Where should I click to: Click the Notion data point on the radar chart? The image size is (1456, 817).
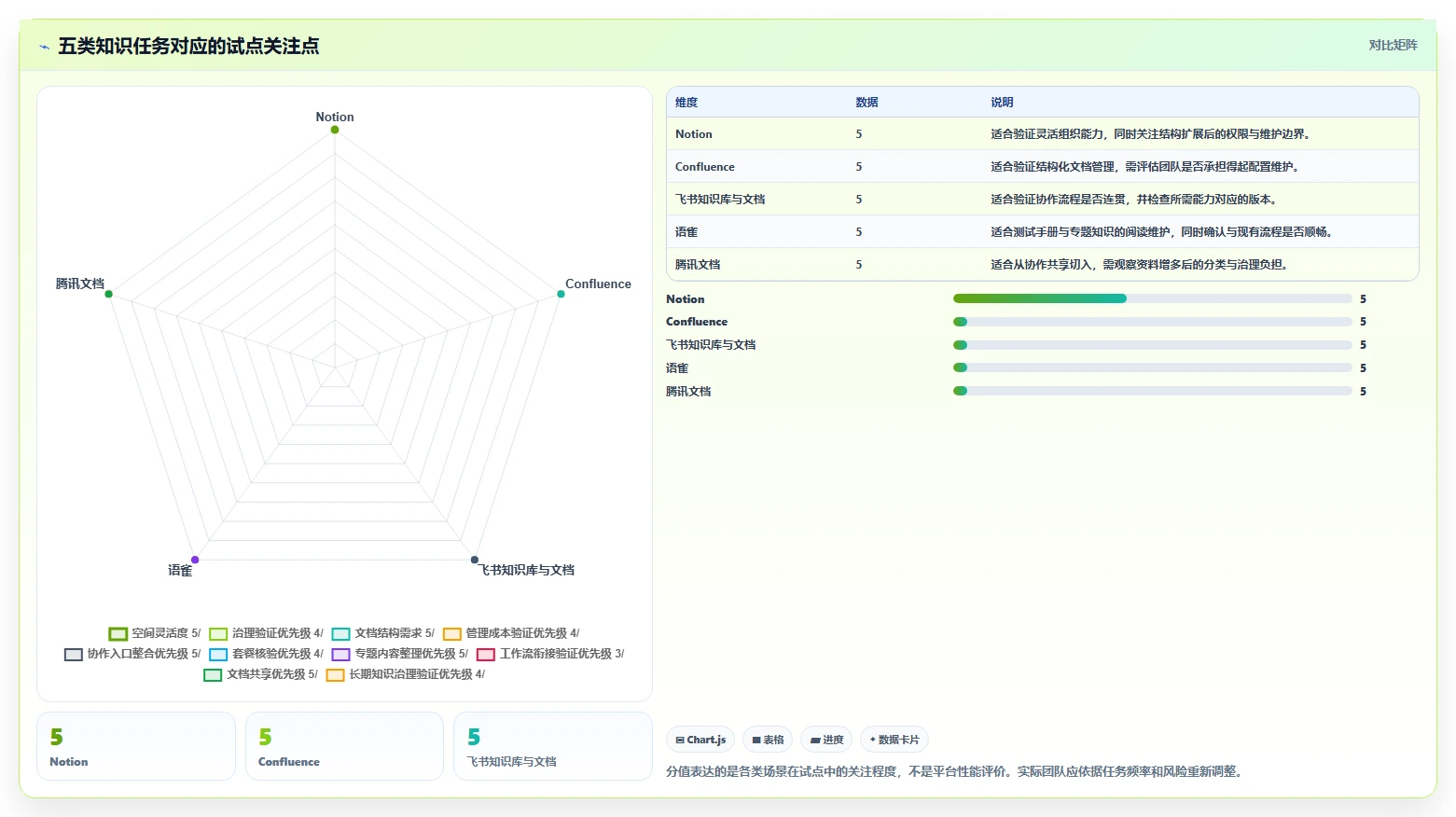click(x=335, y=130)
